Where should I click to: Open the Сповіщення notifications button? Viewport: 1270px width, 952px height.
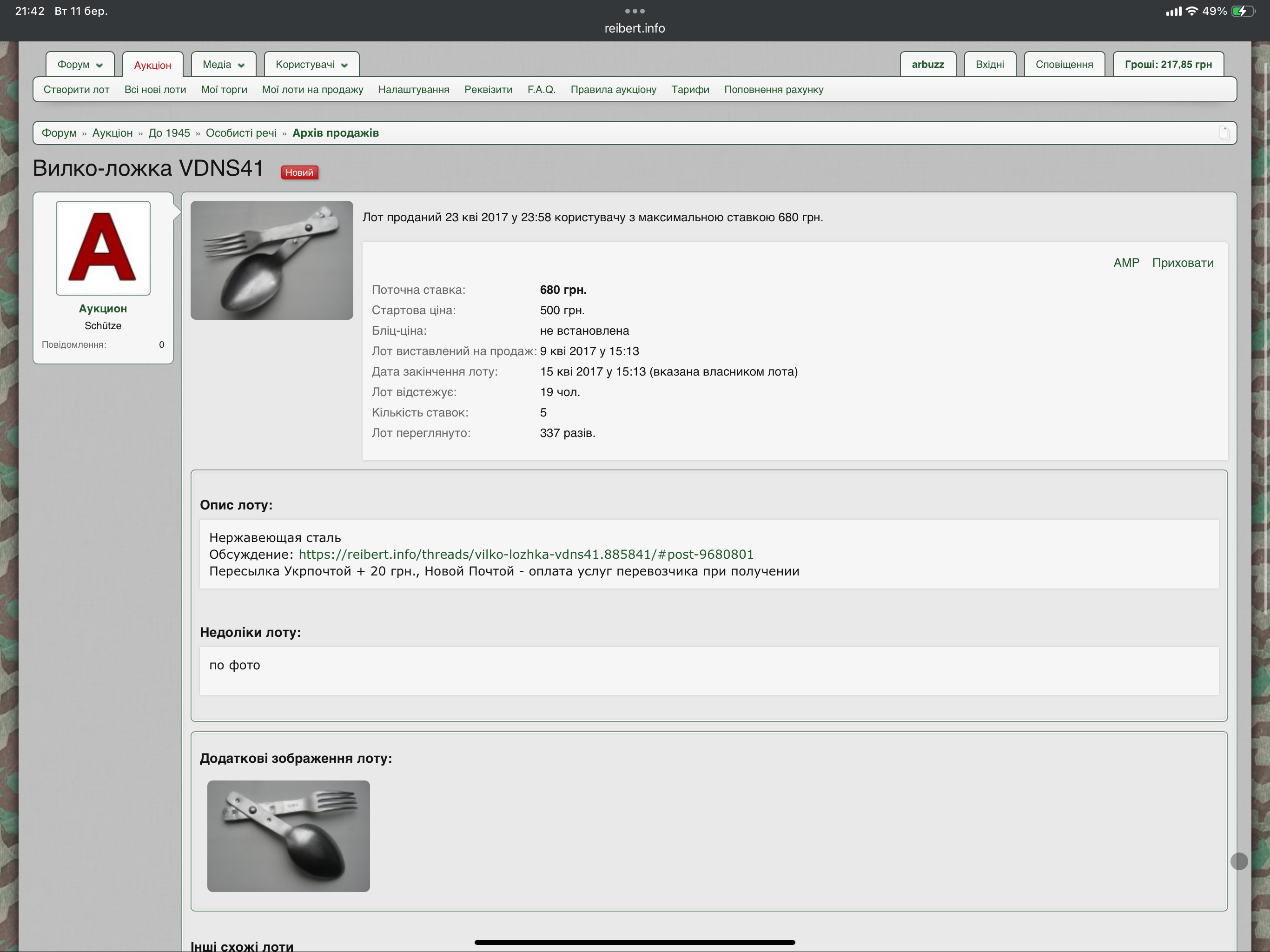1064,64
